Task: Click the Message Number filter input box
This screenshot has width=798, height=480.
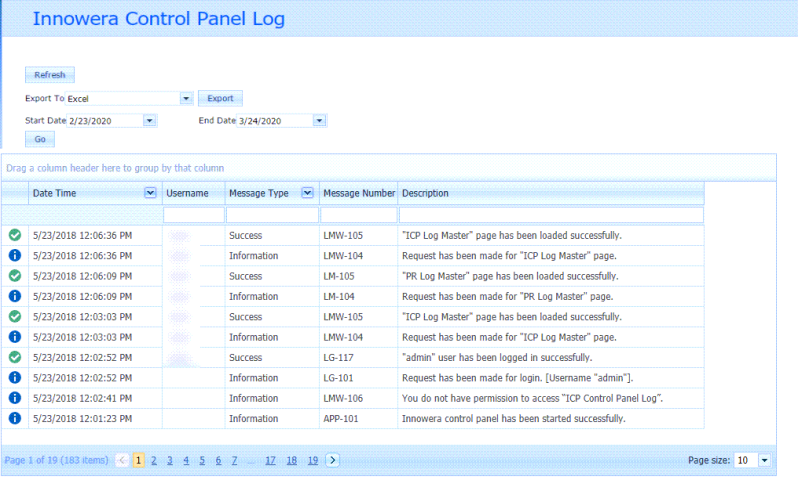Action: tap(359, 215)
